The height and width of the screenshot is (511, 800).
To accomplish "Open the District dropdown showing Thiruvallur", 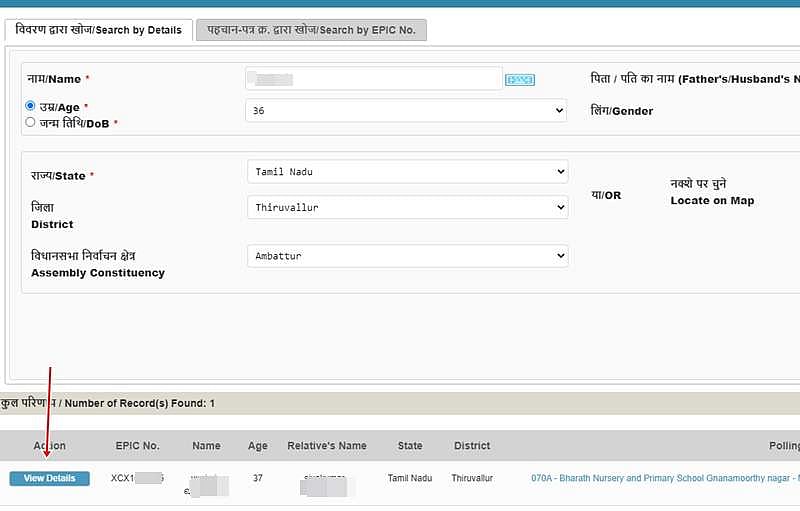I will (x=406, y=208).
